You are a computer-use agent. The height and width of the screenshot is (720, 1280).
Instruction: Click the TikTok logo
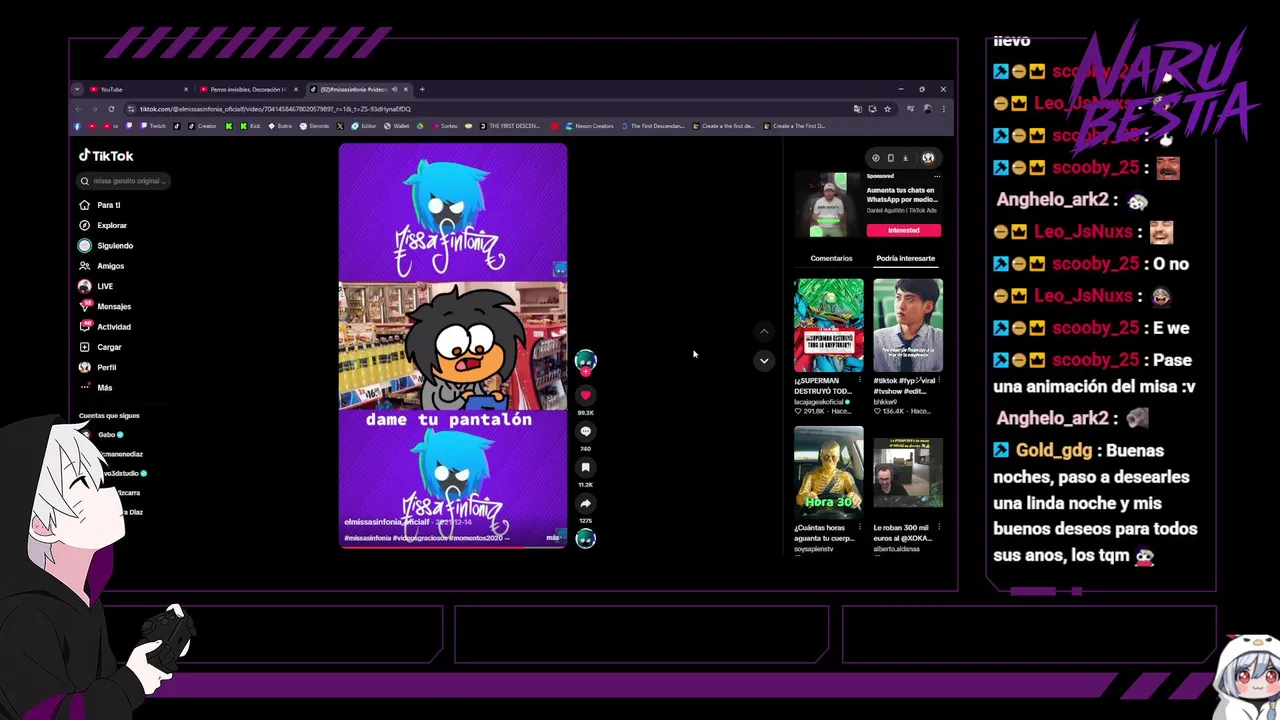coord(106,156)
